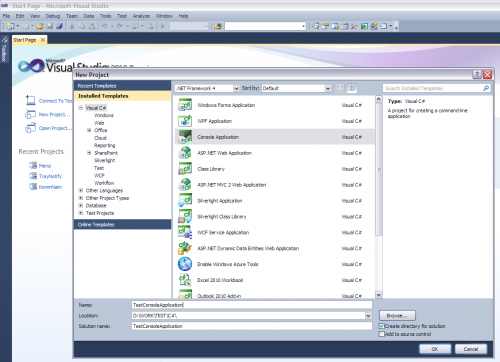500x362 pixels.
Task: Click the template list scrollbar up arrow
Action: (x=379, y=99)
